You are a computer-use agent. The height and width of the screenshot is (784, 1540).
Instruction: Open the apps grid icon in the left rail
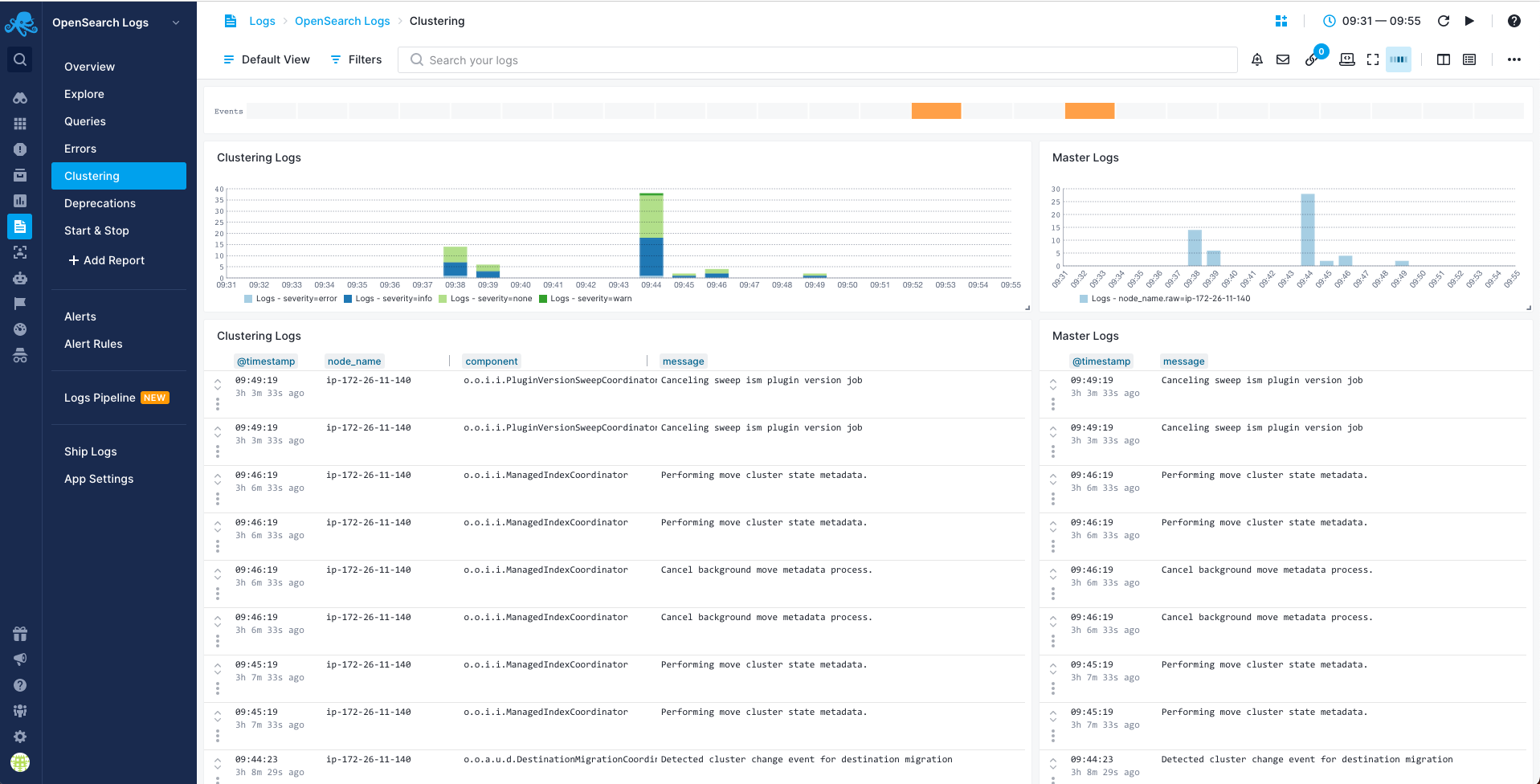tap(20, 124)
